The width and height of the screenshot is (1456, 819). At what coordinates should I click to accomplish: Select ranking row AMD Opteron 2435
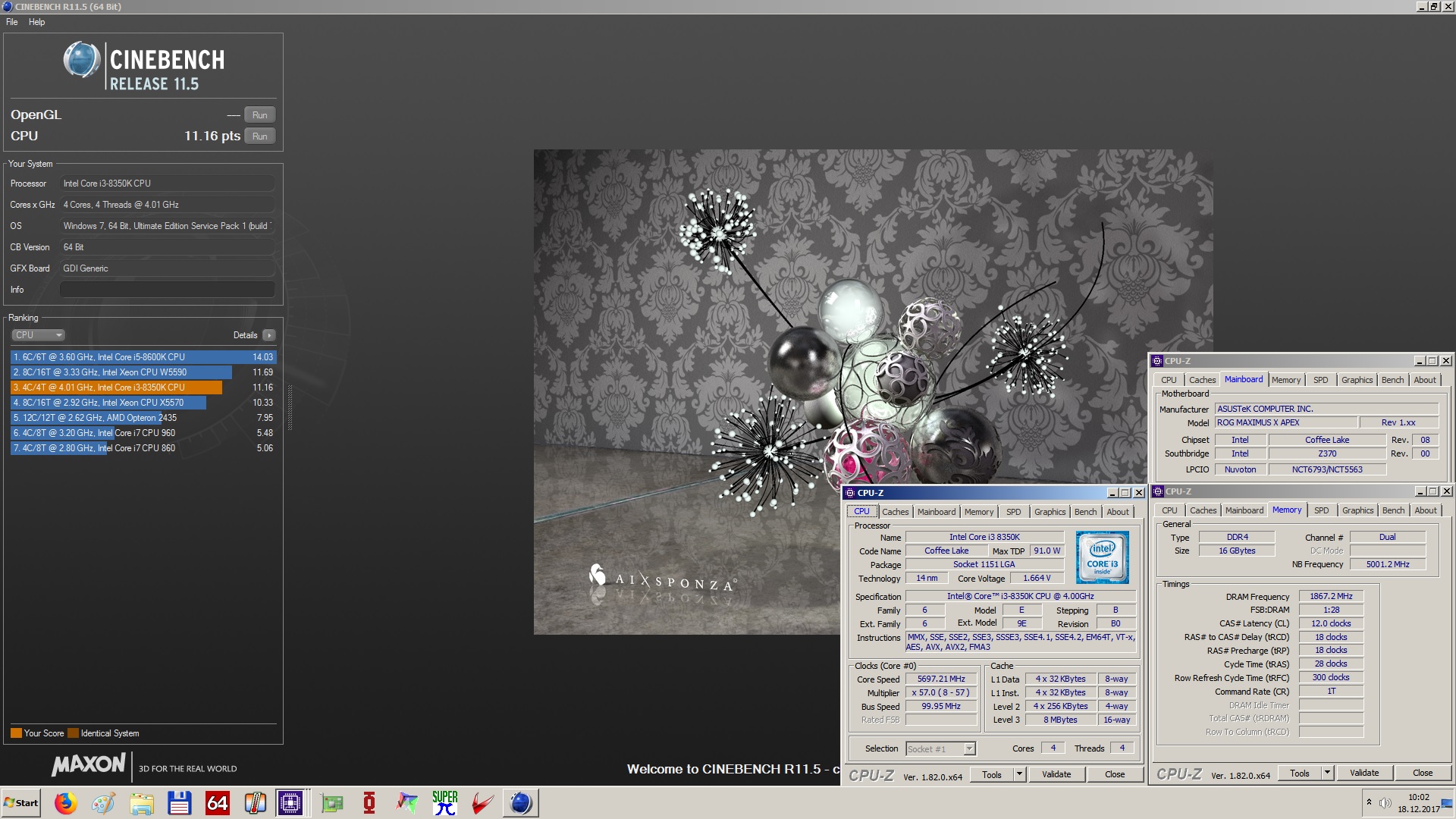click(143, 418)
